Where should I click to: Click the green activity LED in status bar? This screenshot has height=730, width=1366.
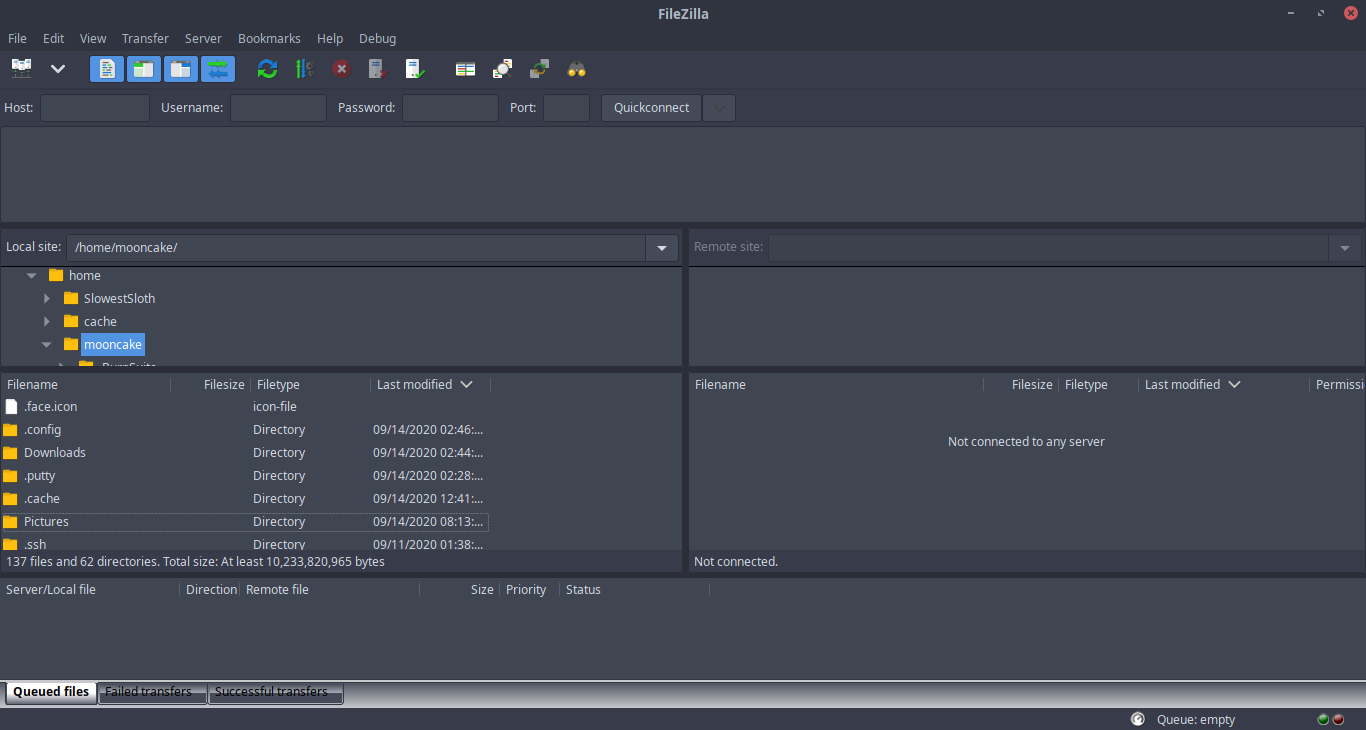click(x=1324, y=719)
